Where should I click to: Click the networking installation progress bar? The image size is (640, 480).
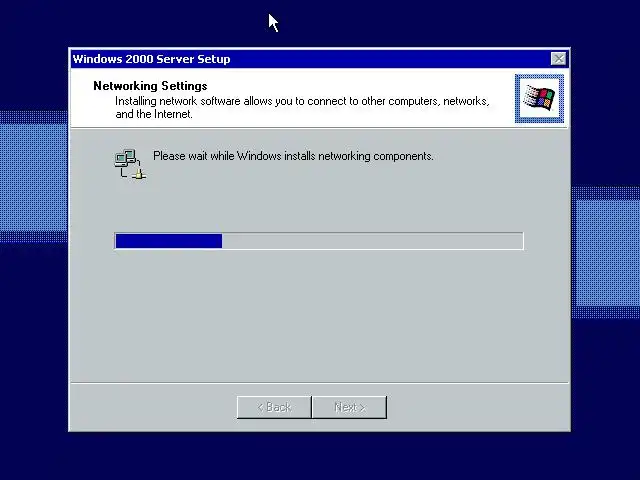(319, 241)
